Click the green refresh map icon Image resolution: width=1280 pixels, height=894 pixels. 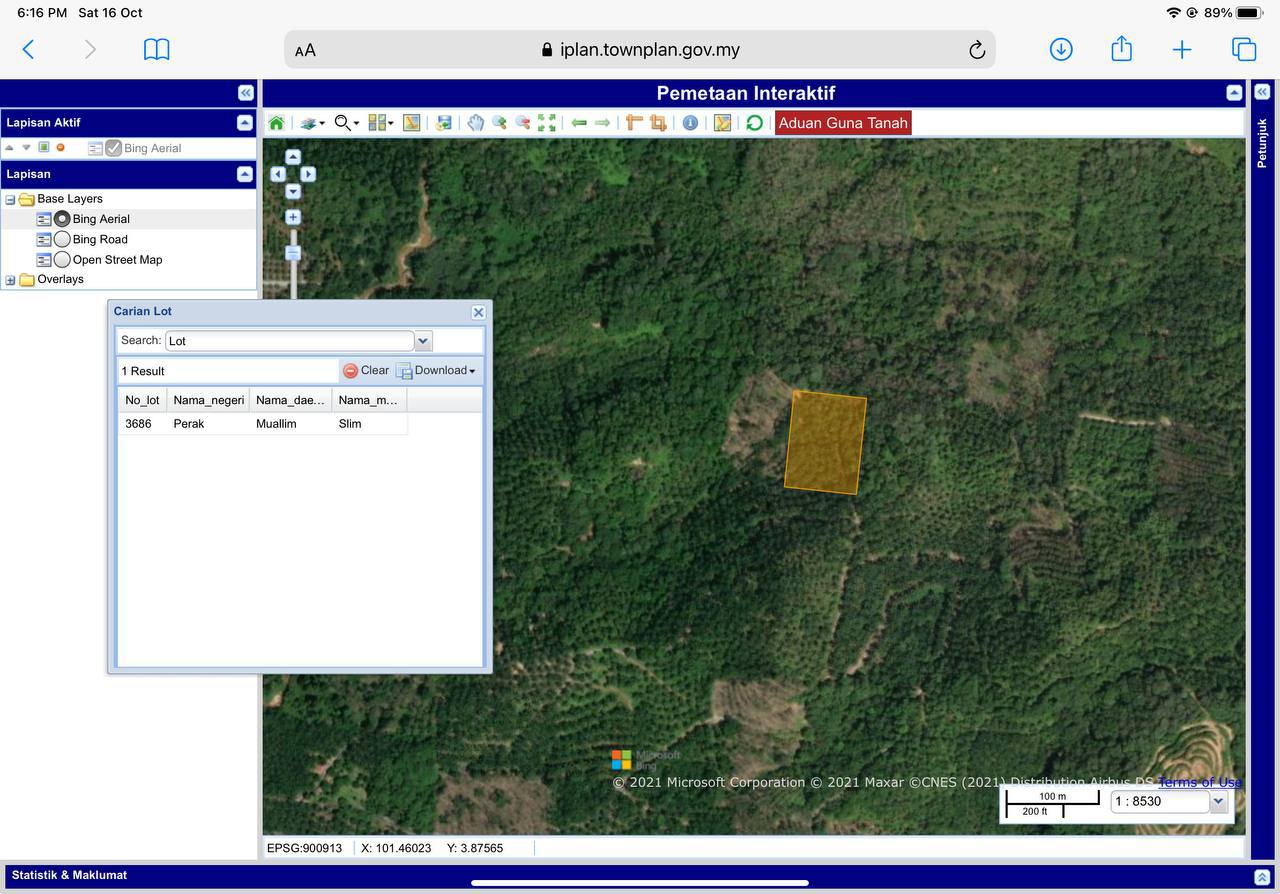(754, 123)
